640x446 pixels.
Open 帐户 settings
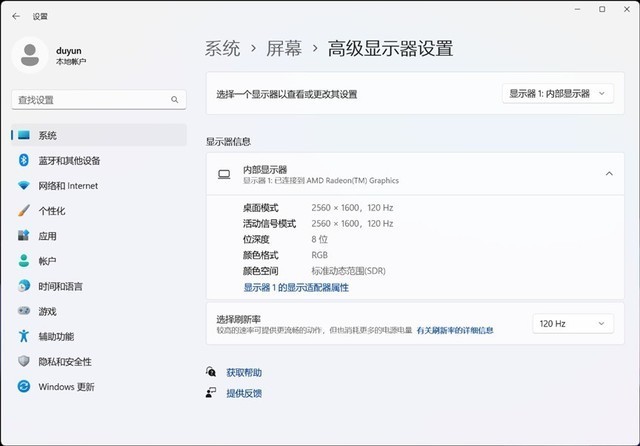pyautogui.click(x=99, y=261)
